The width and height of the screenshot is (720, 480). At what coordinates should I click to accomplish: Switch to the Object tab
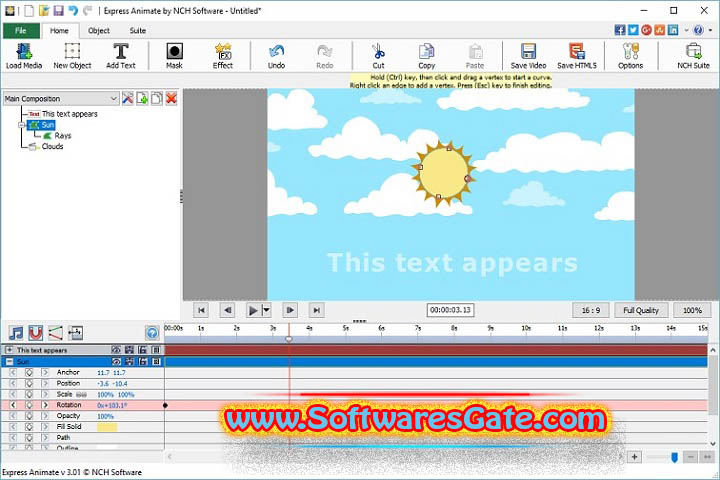tap(99, 30)
